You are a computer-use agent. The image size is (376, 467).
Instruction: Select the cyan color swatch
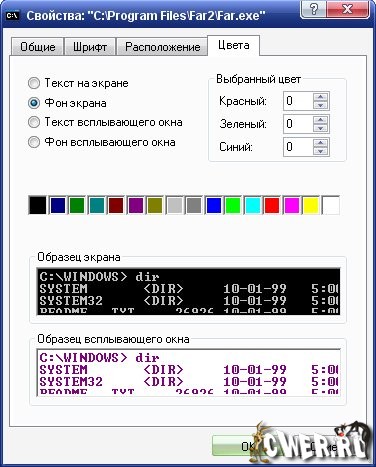pyautogui.click(x=253, y=205)
